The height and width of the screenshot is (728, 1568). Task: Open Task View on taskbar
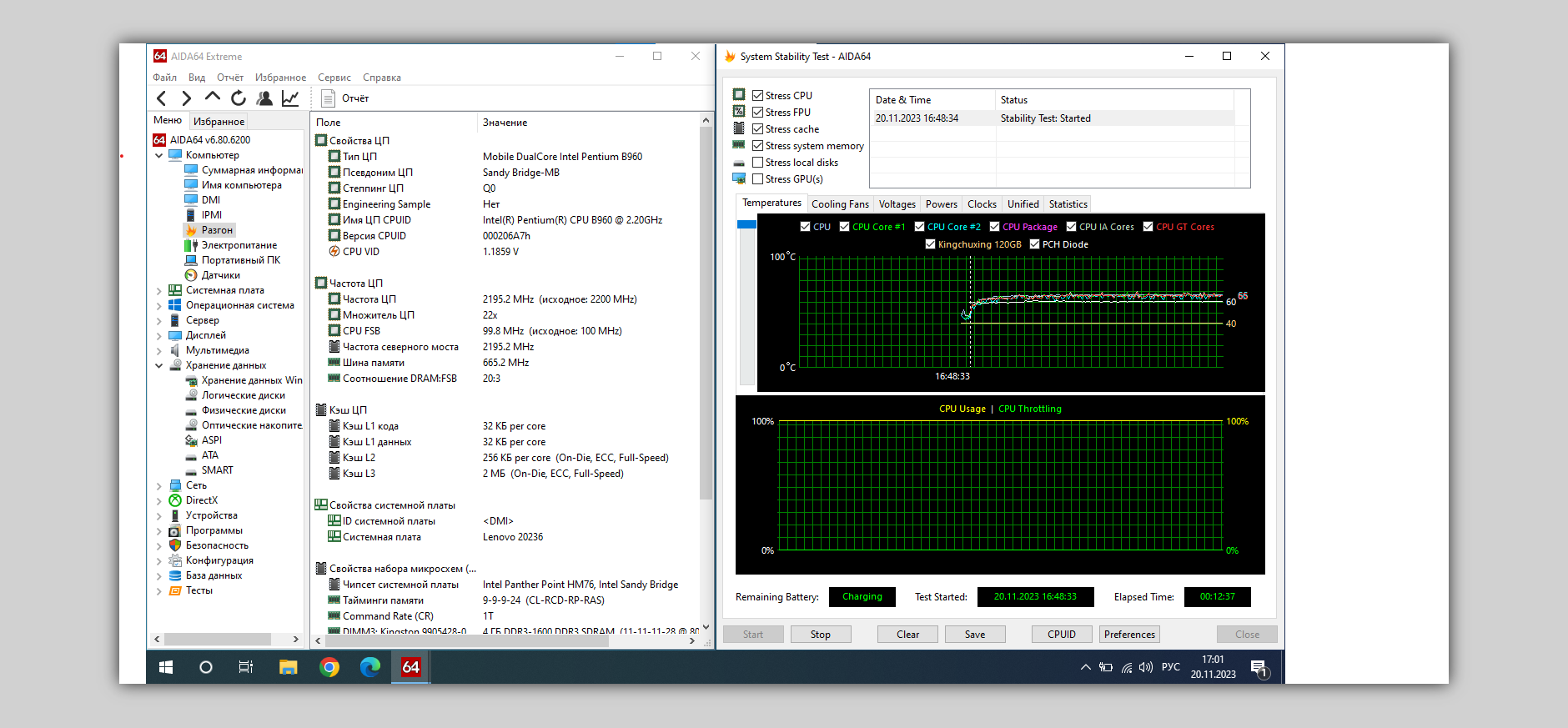(x=246, y=667)
